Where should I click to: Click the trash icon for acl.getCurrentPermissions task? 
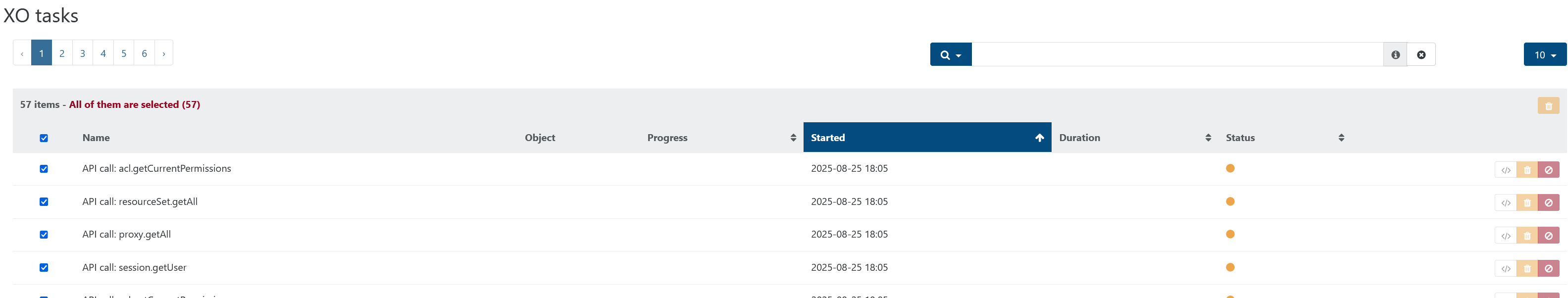[1526, 170]
